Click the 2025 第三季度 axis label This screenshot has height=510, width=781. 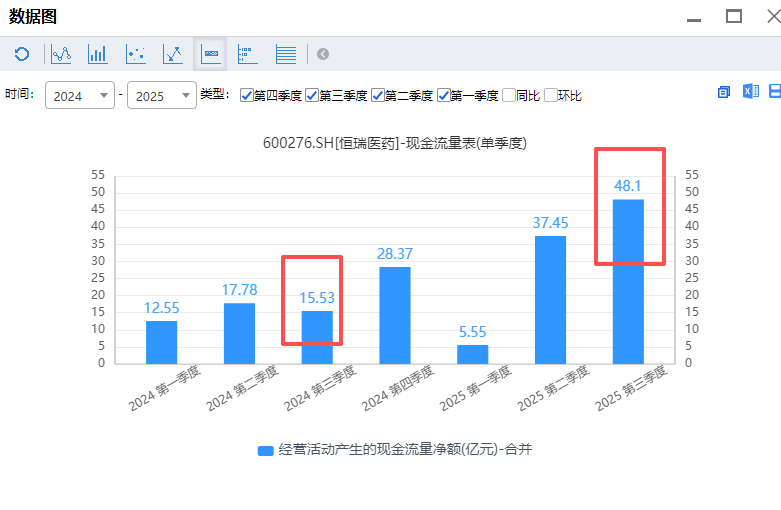coord(631,388)
